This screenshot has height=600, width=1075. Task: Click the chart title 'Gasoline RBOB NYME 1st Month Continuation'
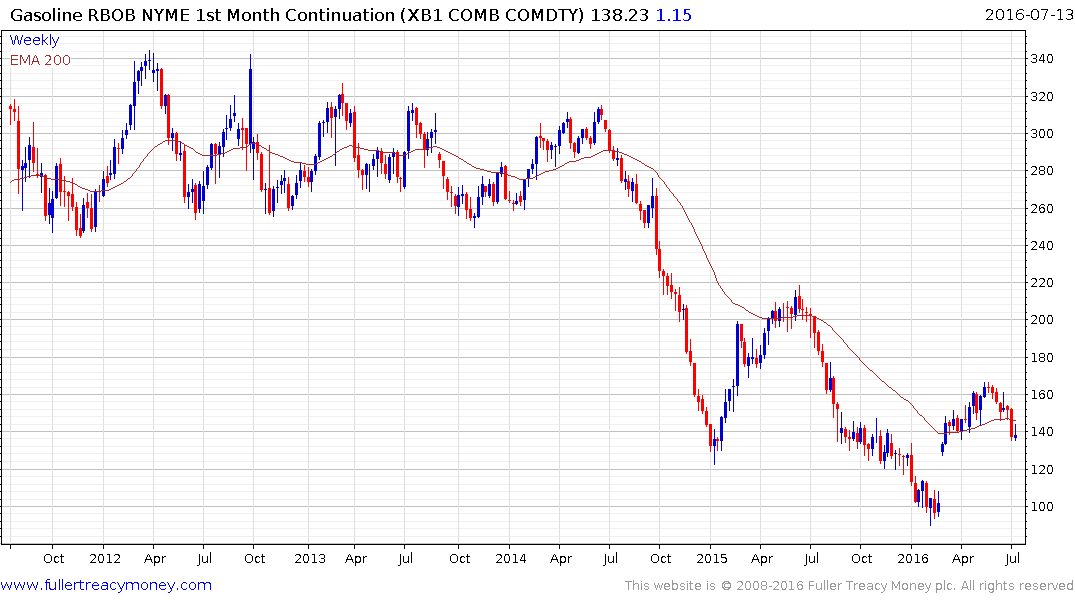[x=204, y=14]
